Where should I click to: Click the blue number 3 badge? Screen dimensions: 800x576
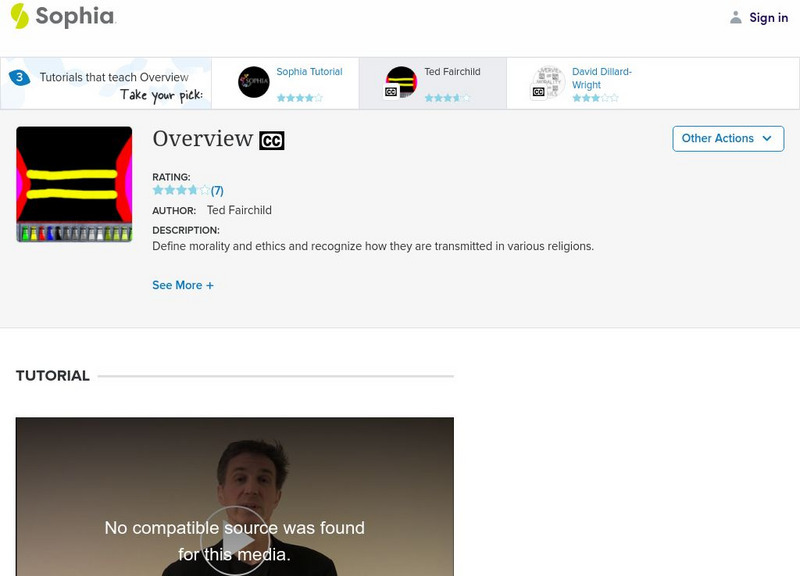click(19, 78)
